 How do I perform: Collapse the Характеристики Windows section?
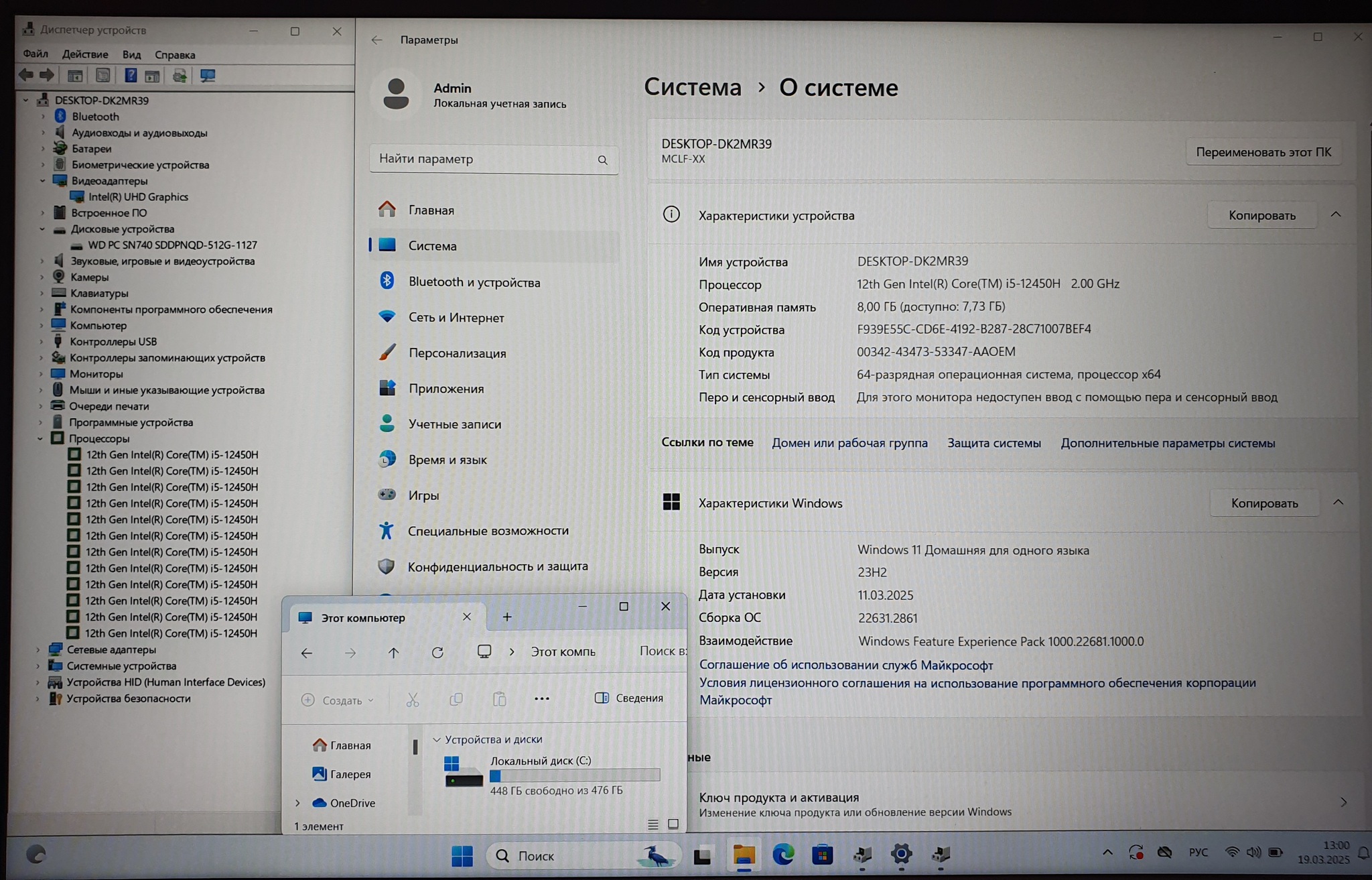pyautogui.click(x=1338, y=503)
